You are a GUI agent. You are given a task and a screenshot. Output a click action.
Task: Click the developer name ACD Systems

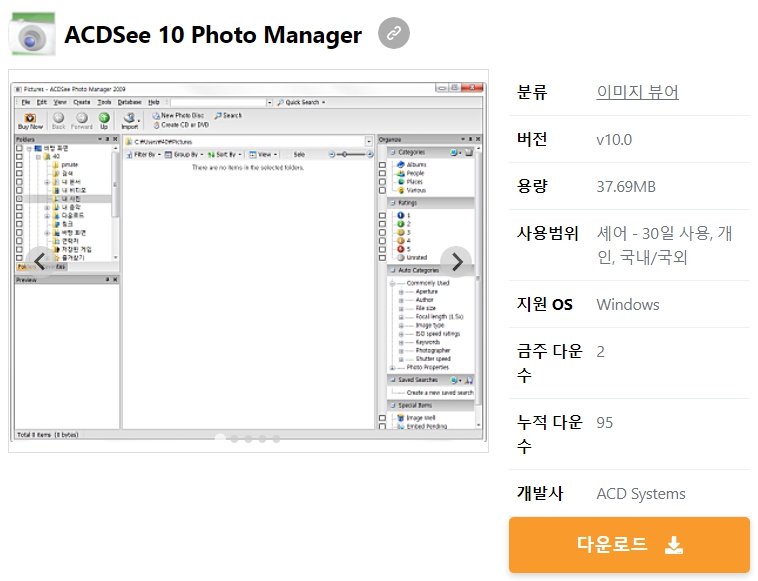pyautogui.click(x=641, y=494)
